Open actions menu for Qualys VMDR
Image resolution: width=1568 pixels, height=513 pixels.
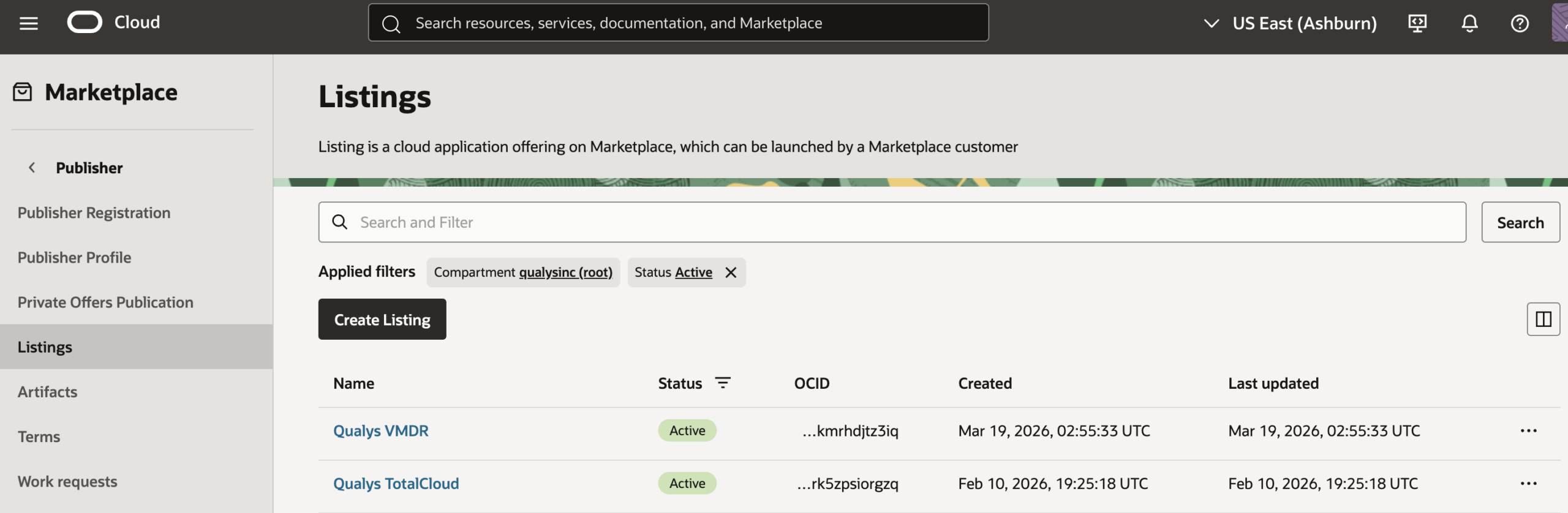click(1528, 431)
